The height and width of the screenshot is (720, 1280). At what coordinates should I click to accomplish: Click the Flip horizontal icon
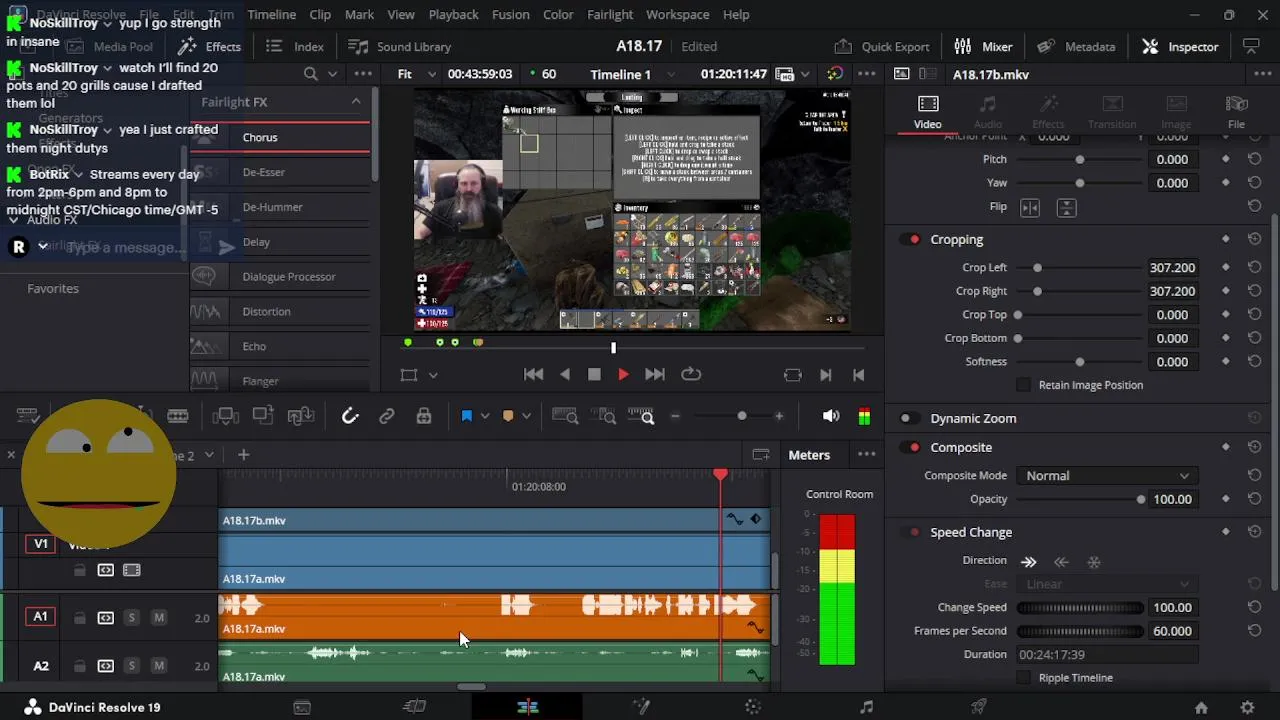click(1030, 207)
